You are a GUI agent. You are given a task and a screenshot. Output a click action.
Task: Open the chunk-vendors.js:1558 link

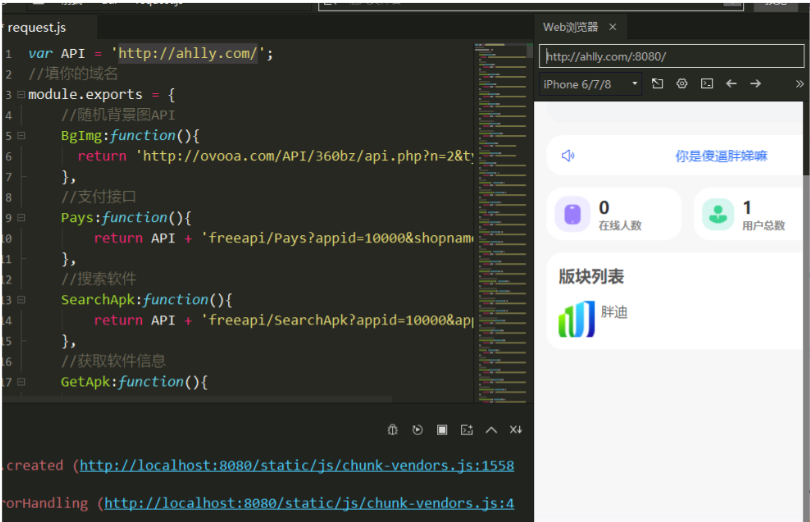tap(297, 466)
